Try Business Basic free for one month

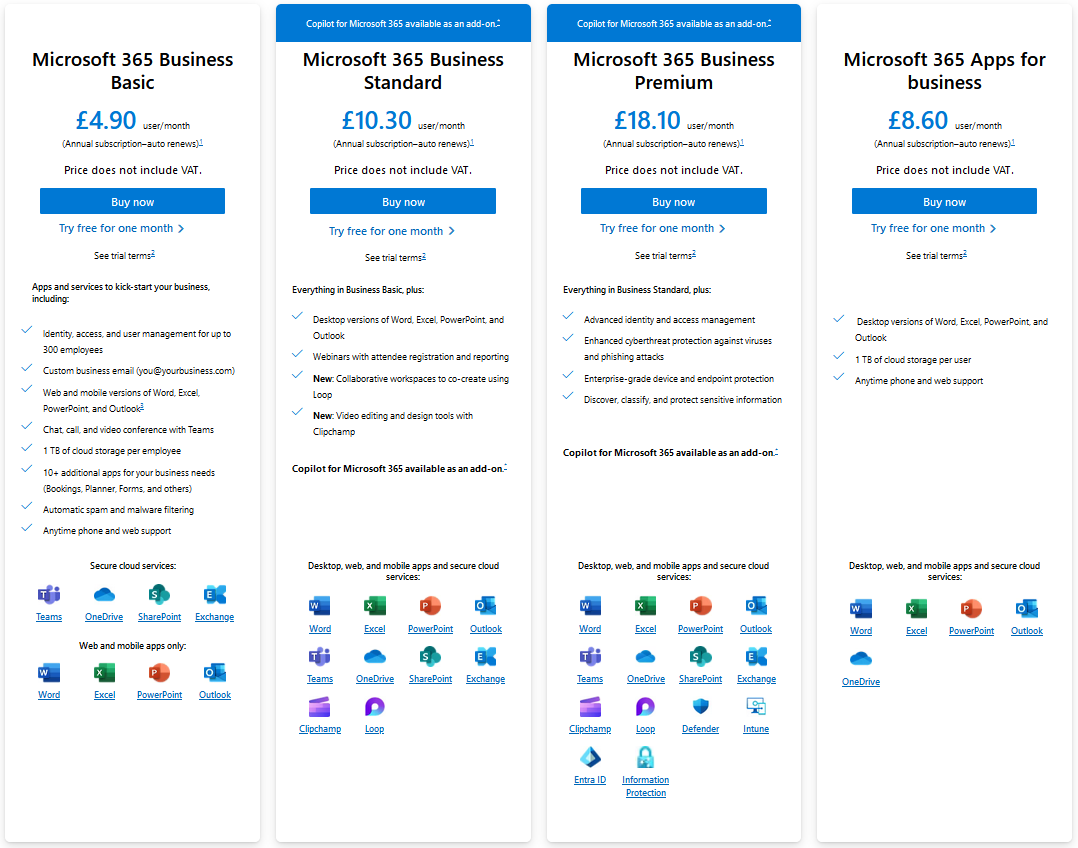122,228
